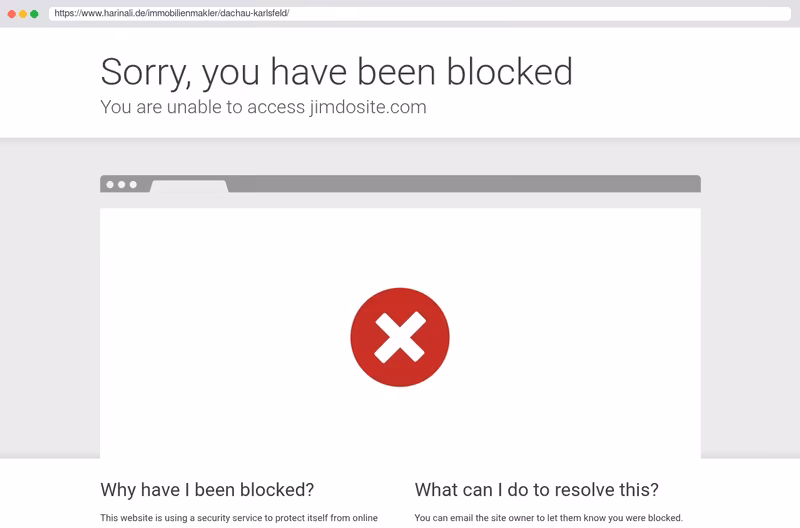800x528 pixels.
Task: Click the "Sorry, you have been blocked" heading
Action: pos(337,72)
